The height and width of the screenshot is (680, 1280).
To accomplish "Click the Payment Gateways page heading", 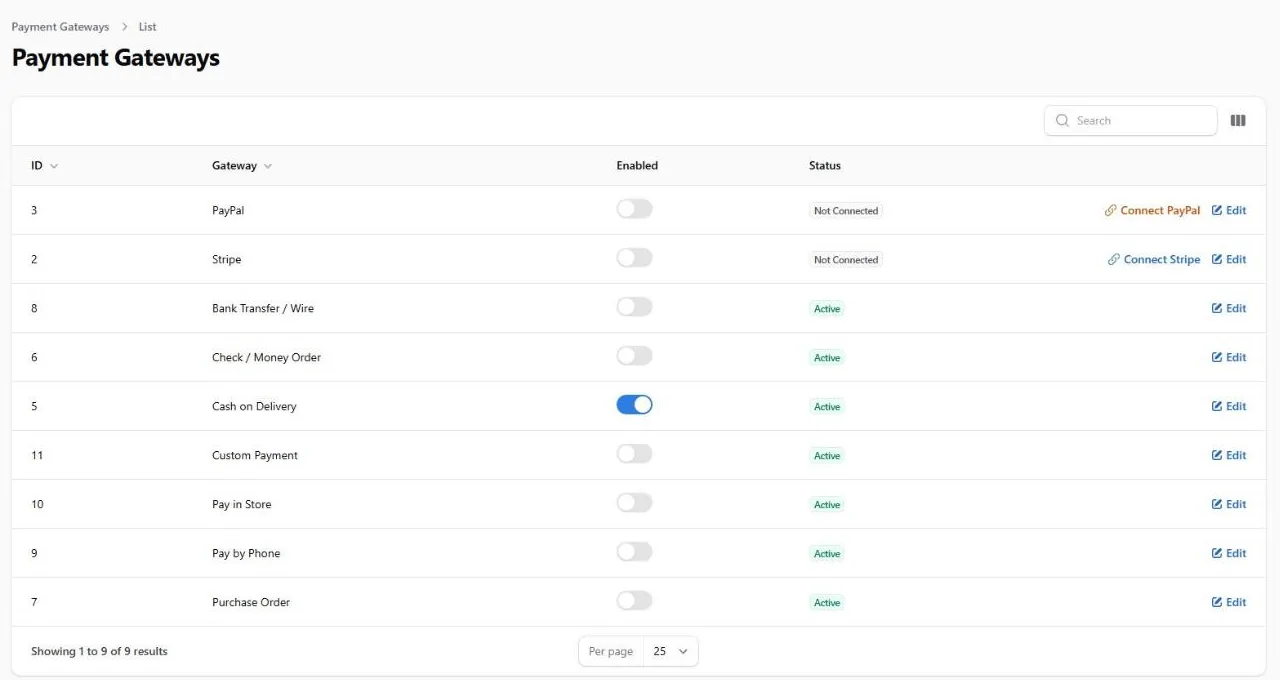I will pyautogui.click(x=116, y=58).
